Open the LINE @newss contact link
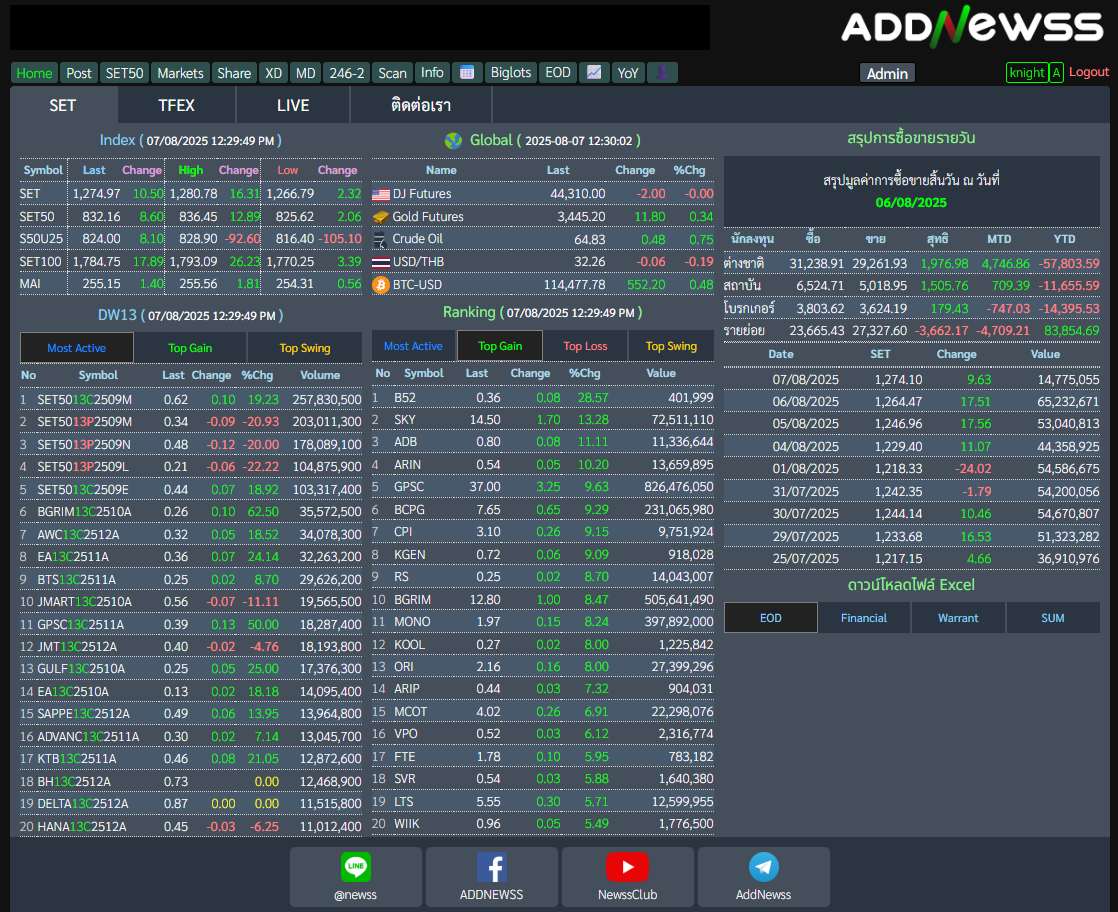1118x912 pixels. click(356, 877)
